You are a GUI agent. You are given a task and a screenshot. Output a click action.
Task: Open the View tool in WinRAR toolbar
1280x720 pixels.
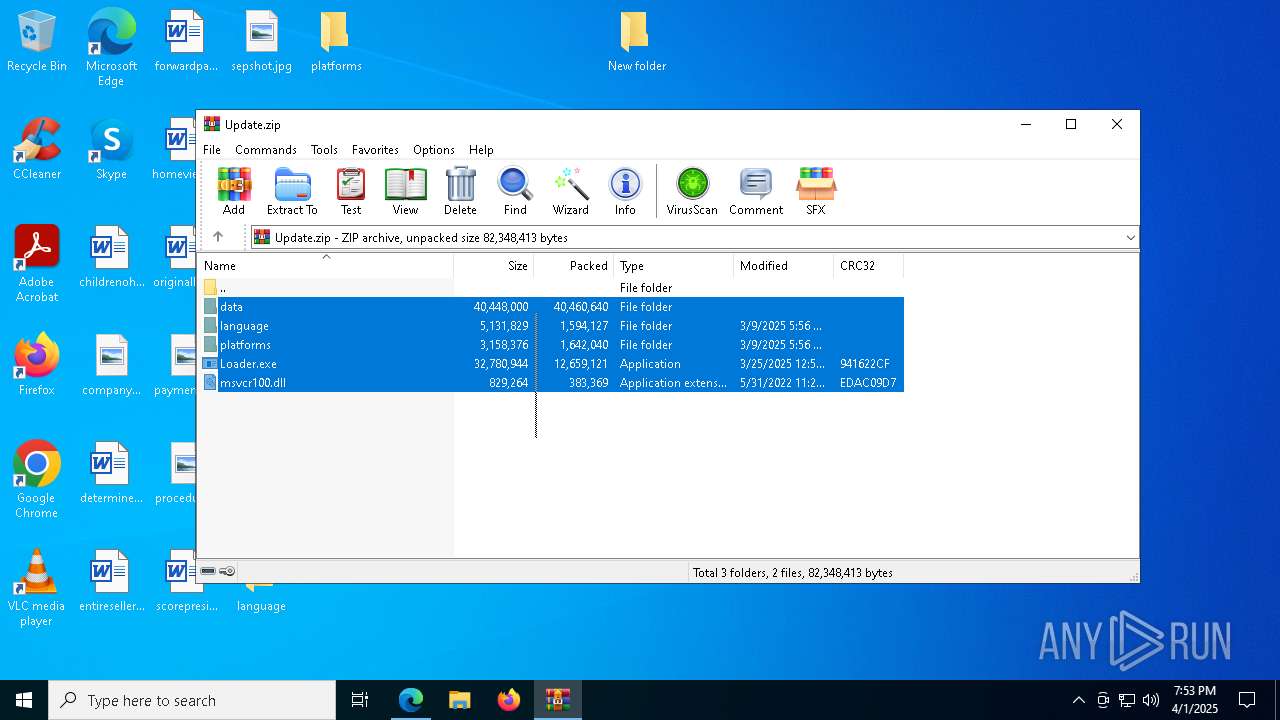coord(405,191)
